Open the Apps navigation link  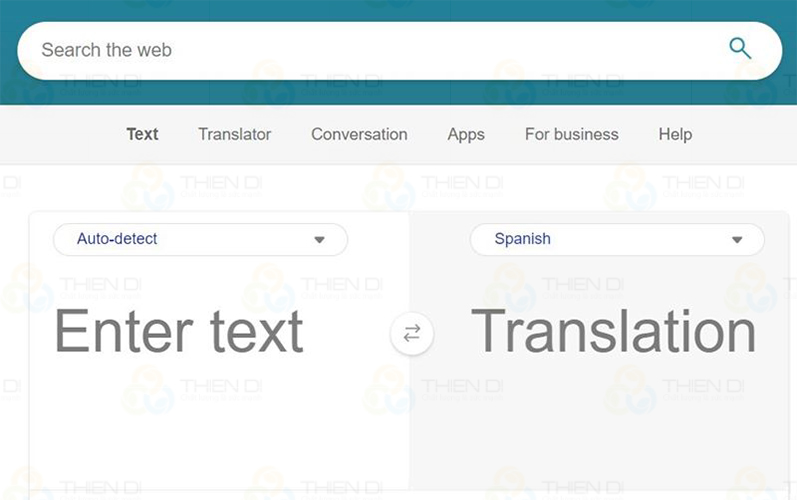[466, 134]
